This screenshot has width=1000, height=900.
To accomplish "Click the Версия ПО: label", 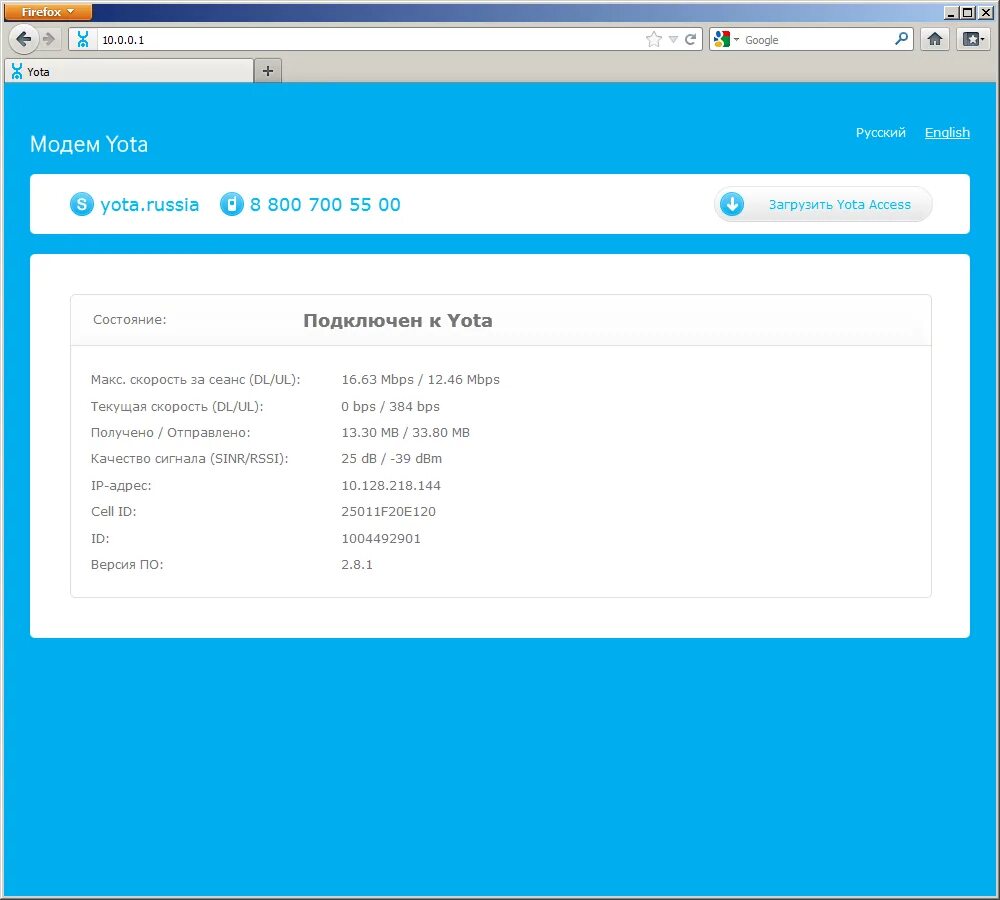I will 127,564.
